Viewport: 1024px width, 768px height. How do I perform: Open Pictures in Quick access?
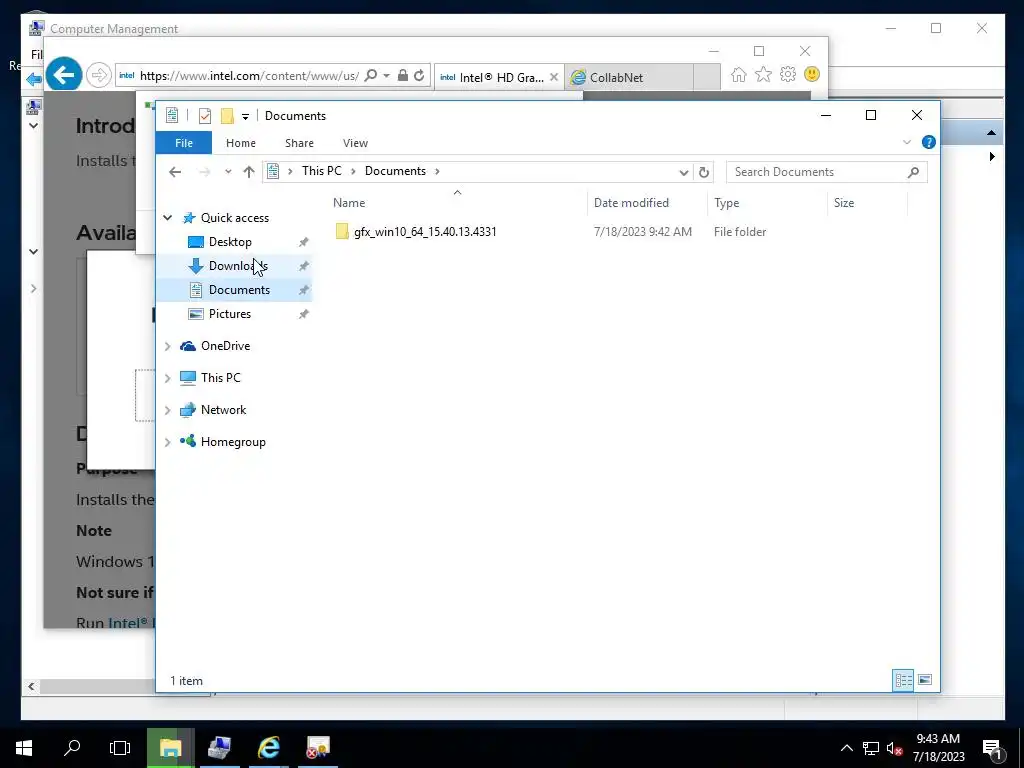click(229, 314)
